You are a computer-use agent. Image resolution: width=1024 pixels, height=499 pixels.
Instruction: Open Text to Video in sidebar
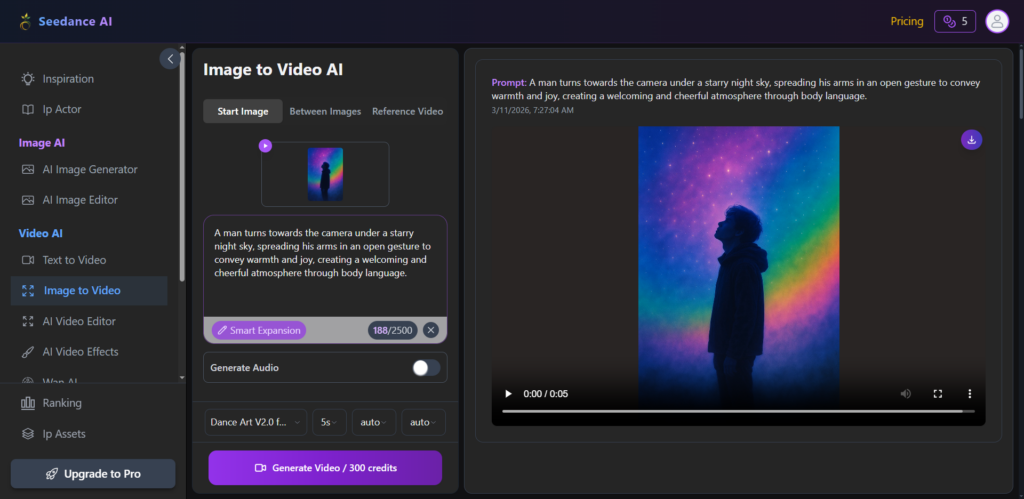pyautogui.click(x=74, y=260)
